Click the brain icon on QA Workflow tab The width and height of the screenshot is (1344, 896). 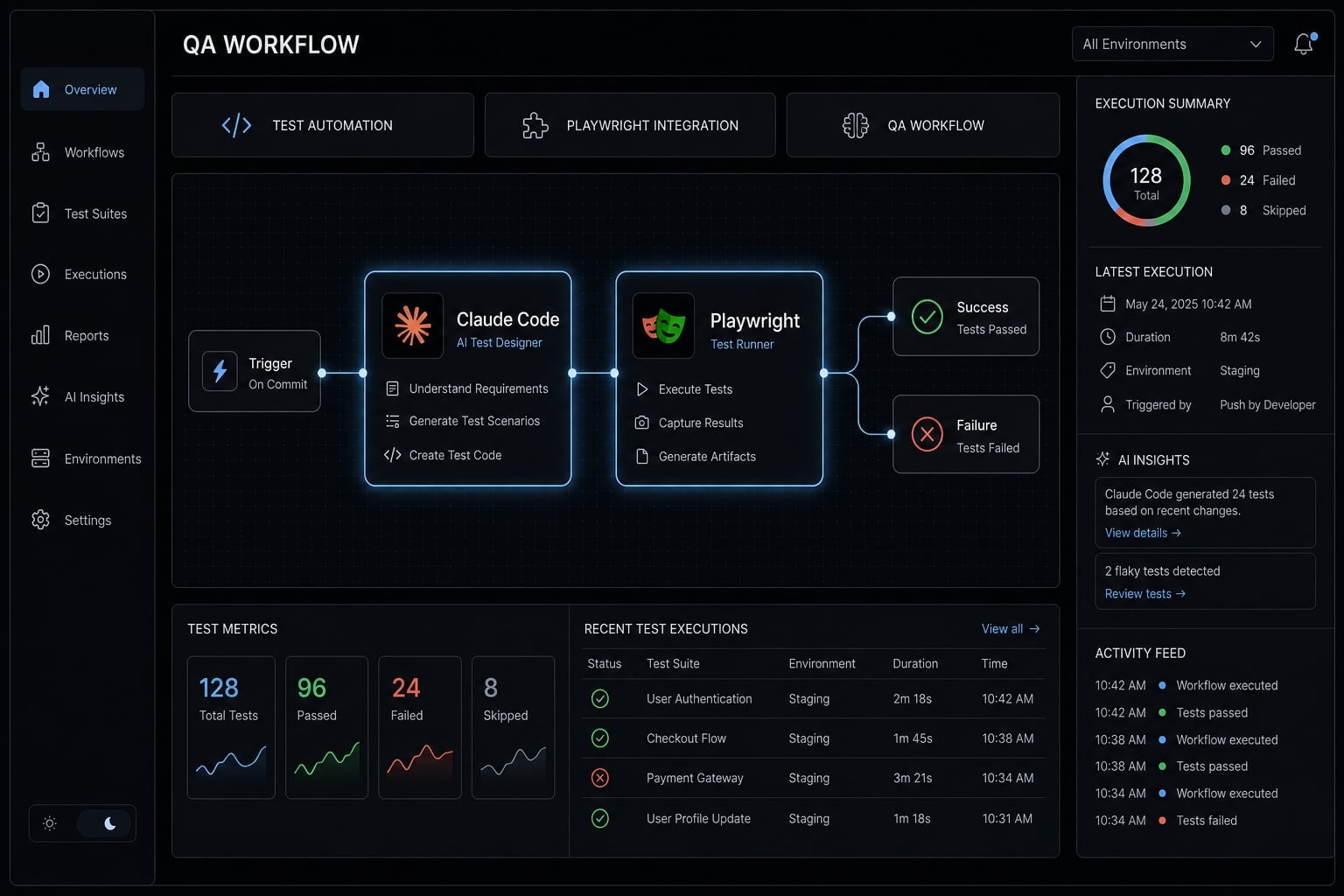coord(856,125)
